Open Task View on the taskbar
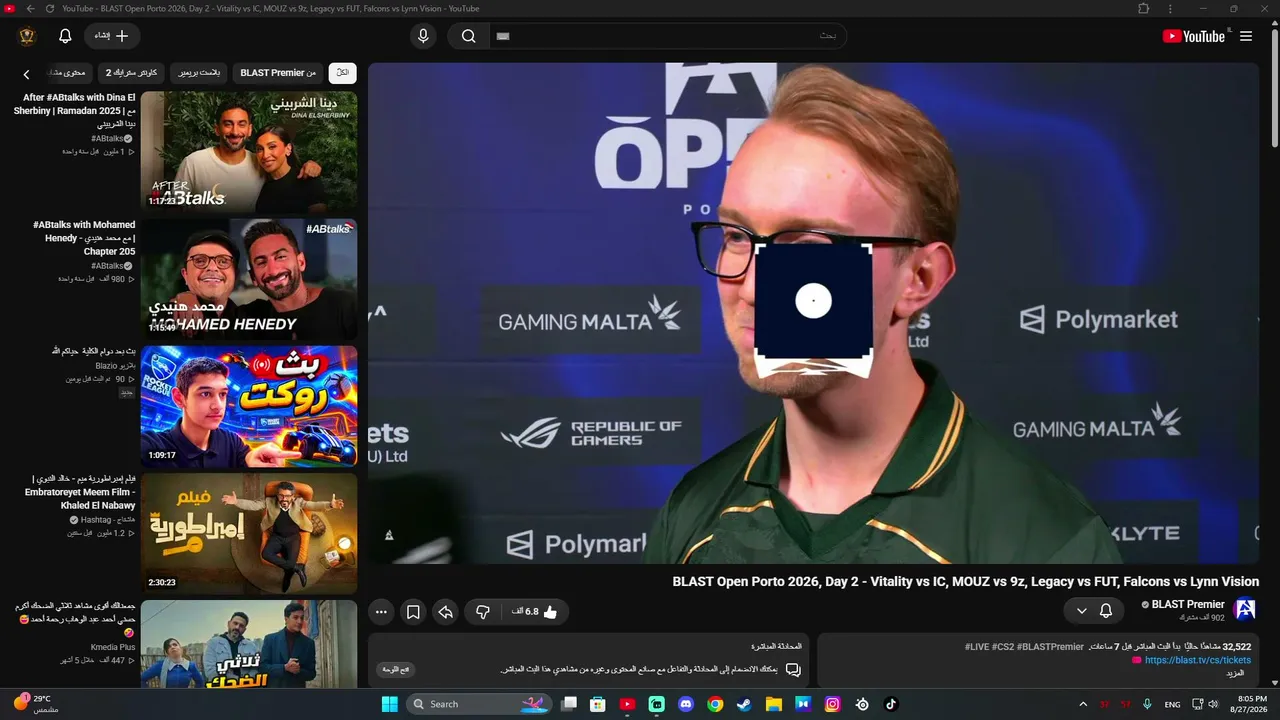This screenshot has height=720, width=1280. click(x=569, y=704)
